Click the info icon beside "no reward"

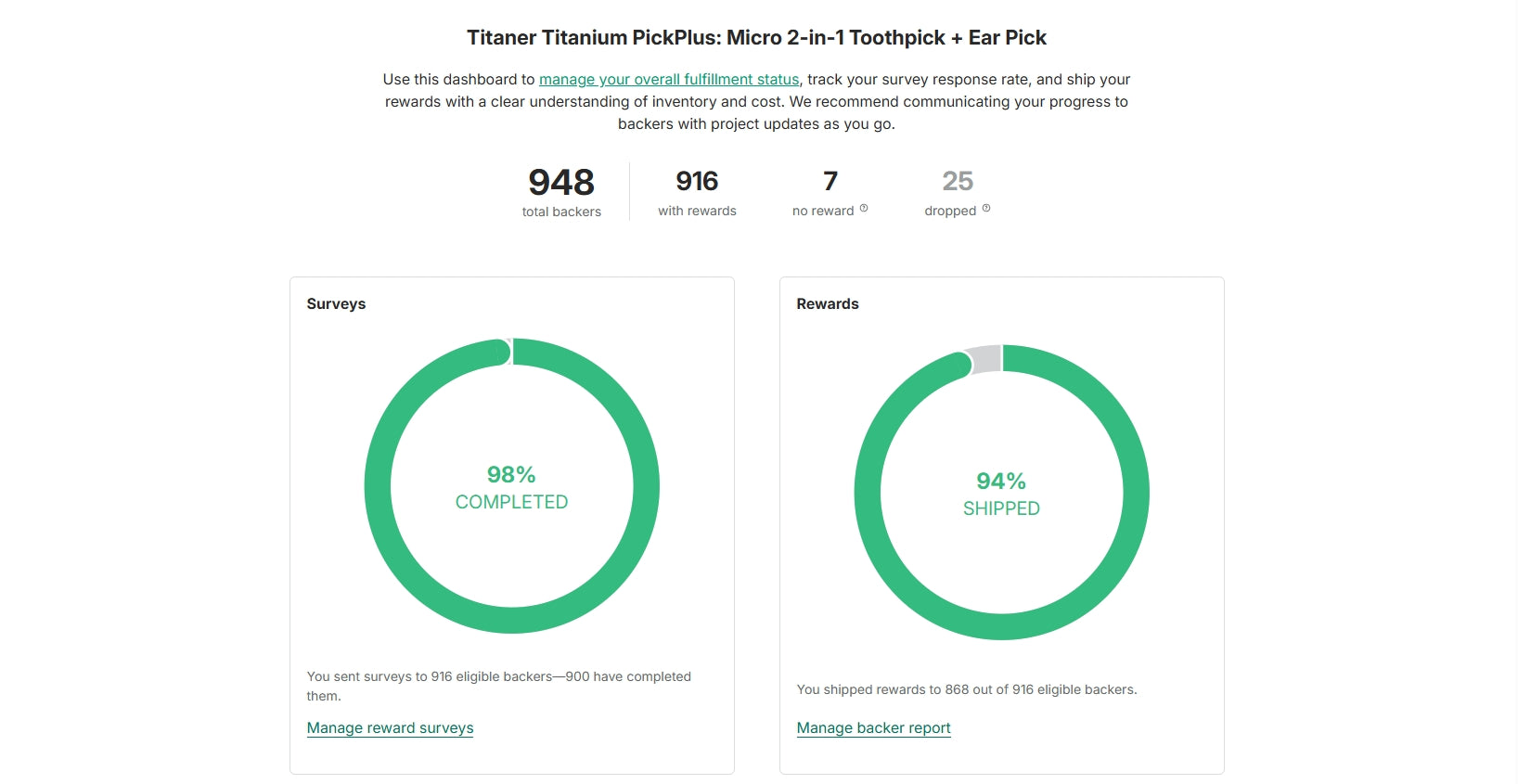864,209
